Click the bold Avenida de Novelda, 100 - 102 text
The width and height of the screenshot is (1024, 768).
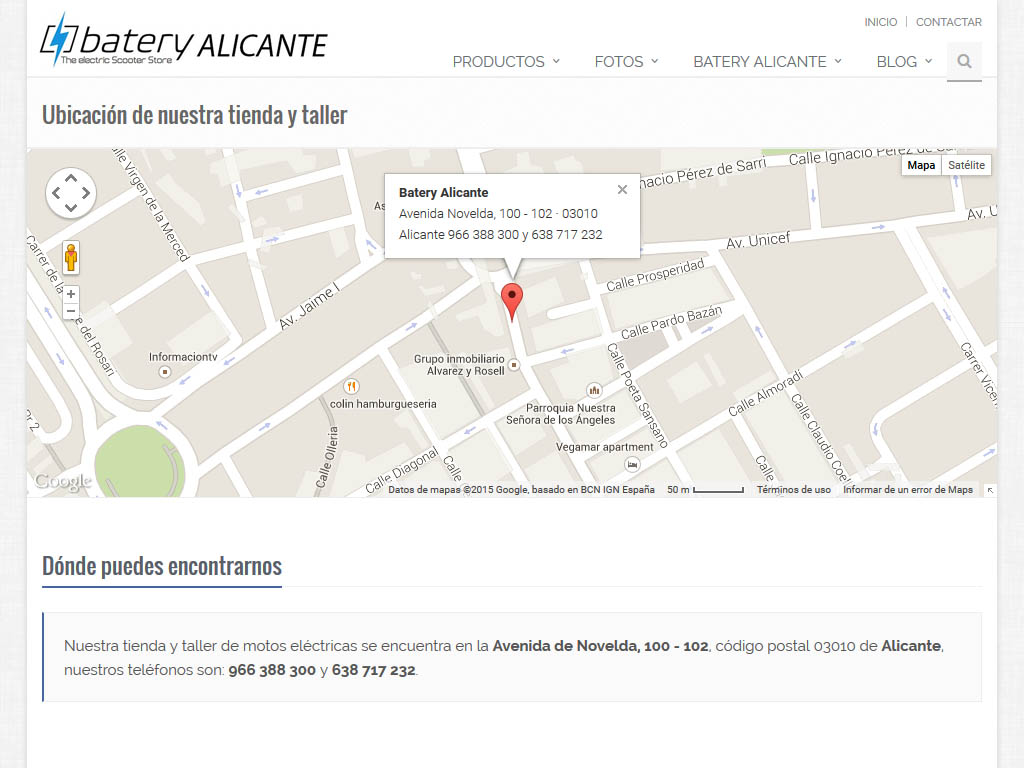[600, 646]
